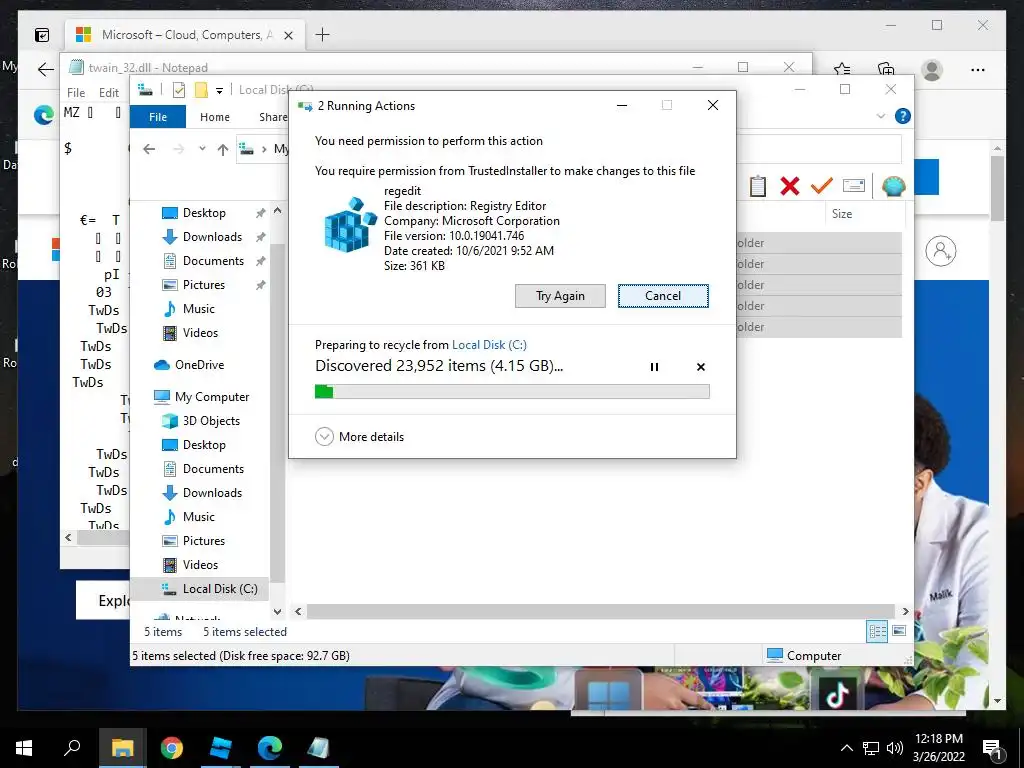
Task: Open the Explorer Share ribbon tab
Action: tap(272, 117)
